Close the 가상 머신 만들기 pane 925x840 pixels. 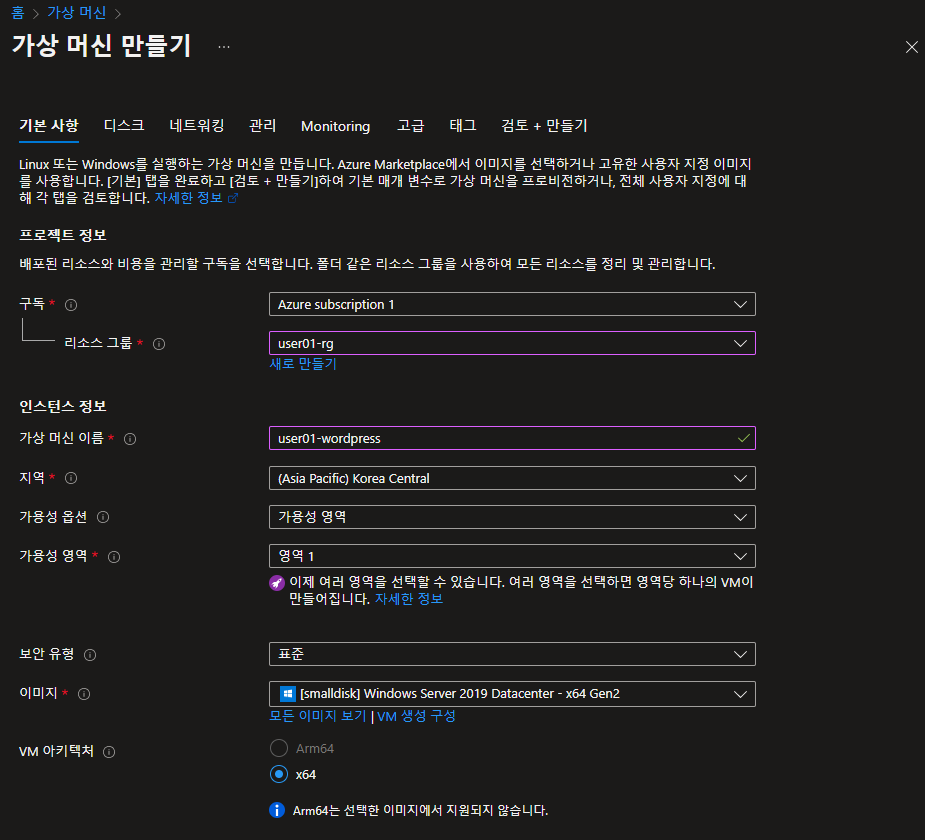coord(911,47)
